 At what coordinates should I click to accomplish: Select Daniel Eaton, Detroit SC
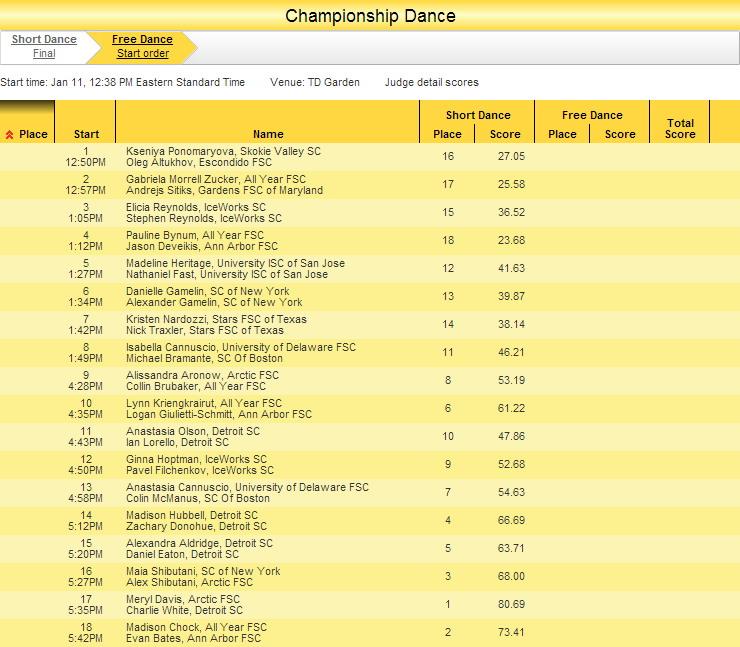182,554
